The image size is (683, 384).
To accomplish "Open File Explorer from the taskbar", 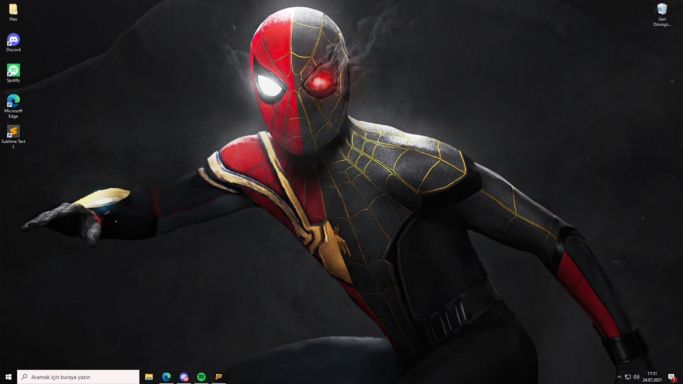I will pos(149,377).
